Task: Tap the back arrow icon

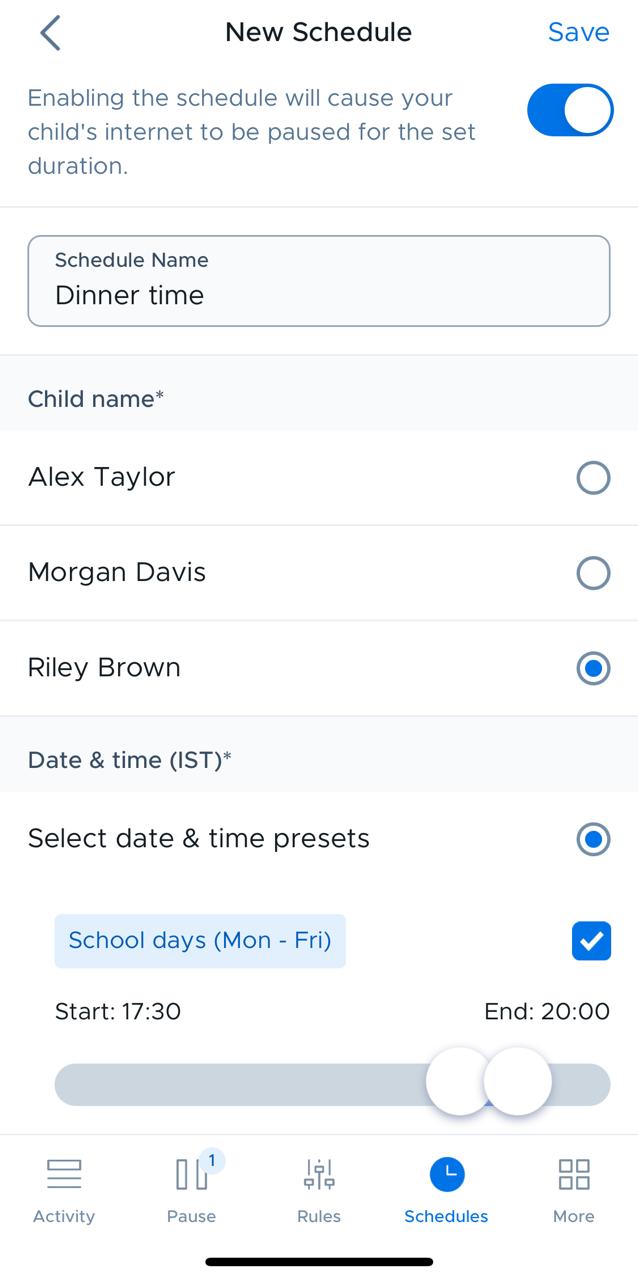Action: 50,33
